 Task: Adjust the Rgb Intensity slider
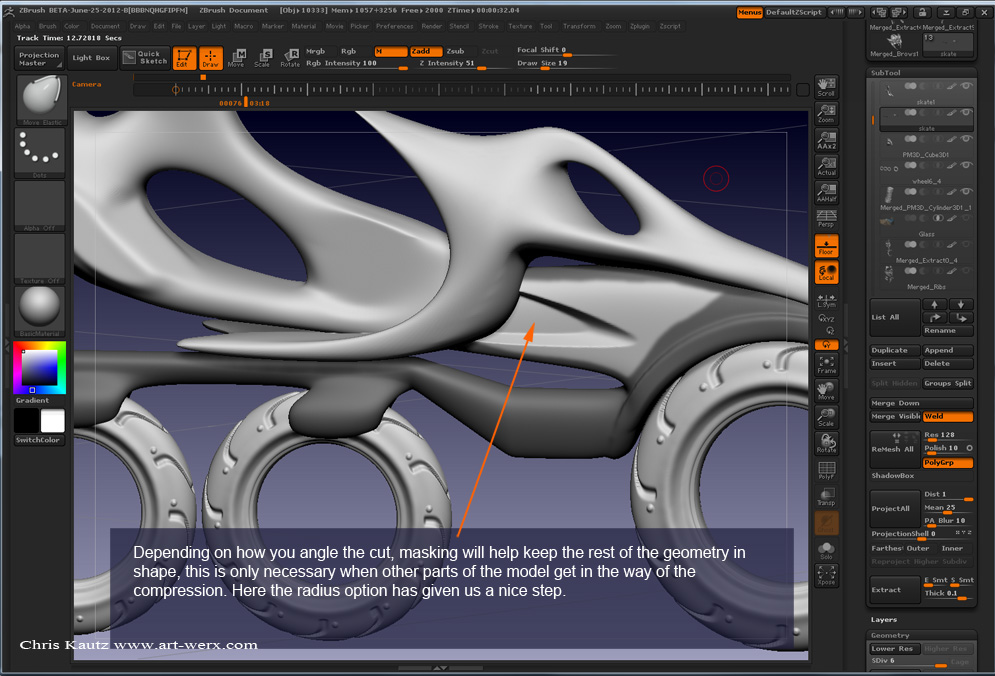[357, 63]
